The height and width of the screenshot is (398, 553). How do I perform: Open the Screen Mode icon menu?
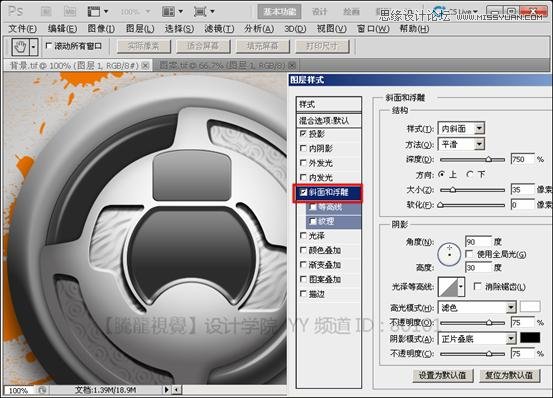[204, 12]
